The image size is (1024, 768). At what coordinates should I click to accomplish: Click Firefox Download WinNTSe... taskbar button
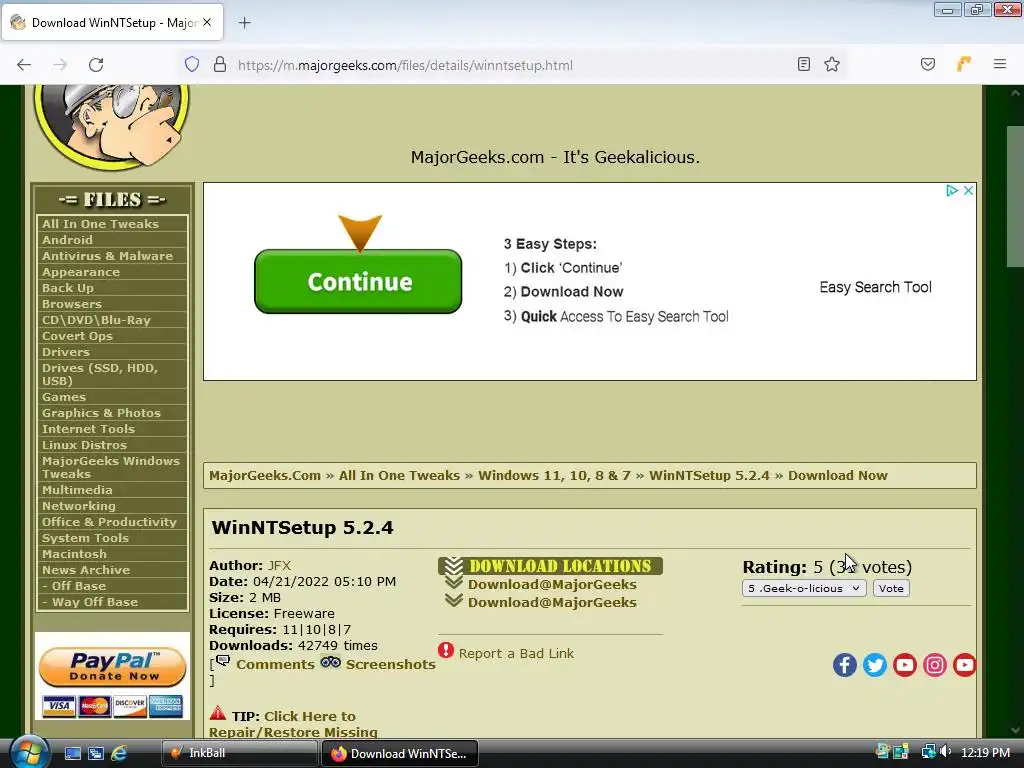tap(400, 753)
